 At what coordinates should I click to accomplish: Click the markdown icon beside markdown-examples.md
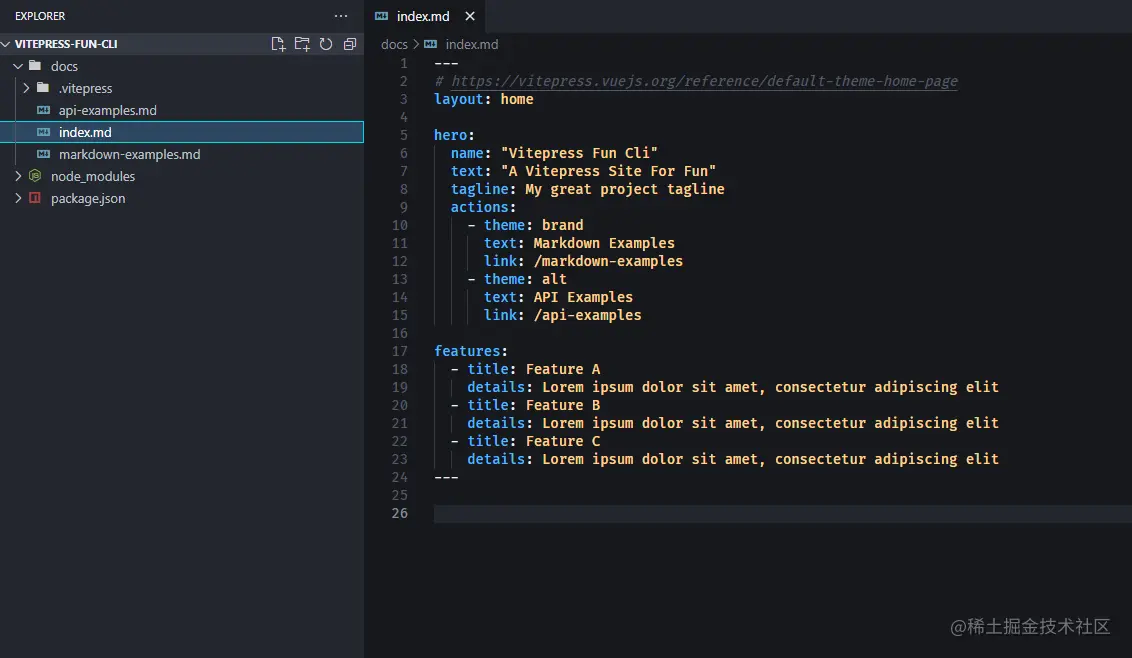click(x=43, y=154)
